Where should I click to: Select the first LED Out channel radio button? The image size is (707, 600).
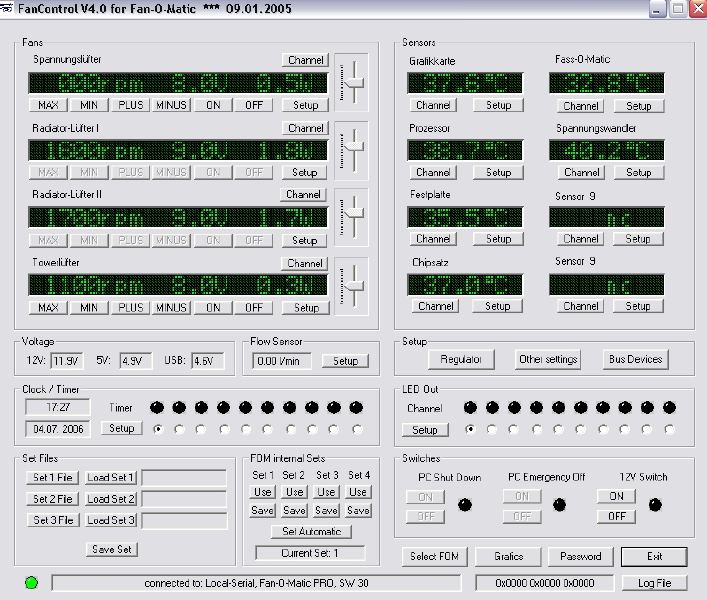click(470, 429)
